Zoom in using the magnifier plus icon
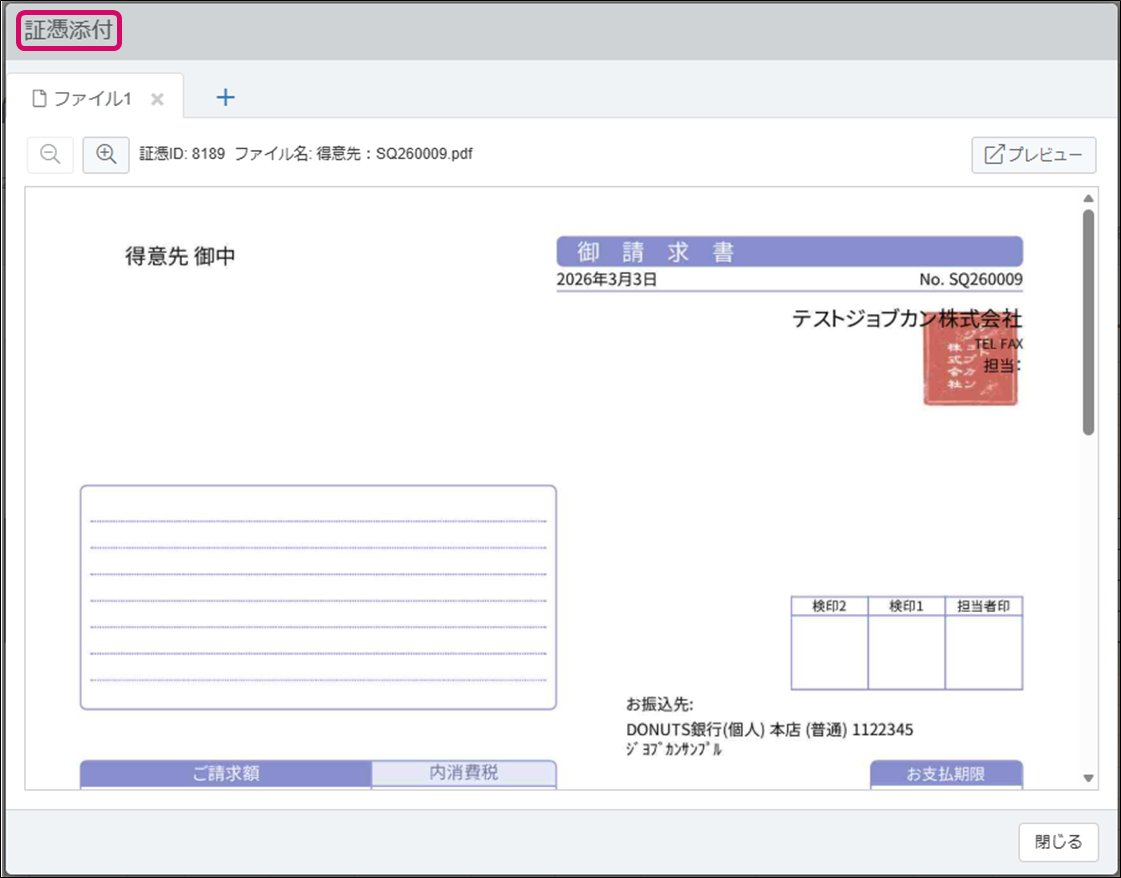Viewport: 1121px width, 878px height. [x=106, y=155]
